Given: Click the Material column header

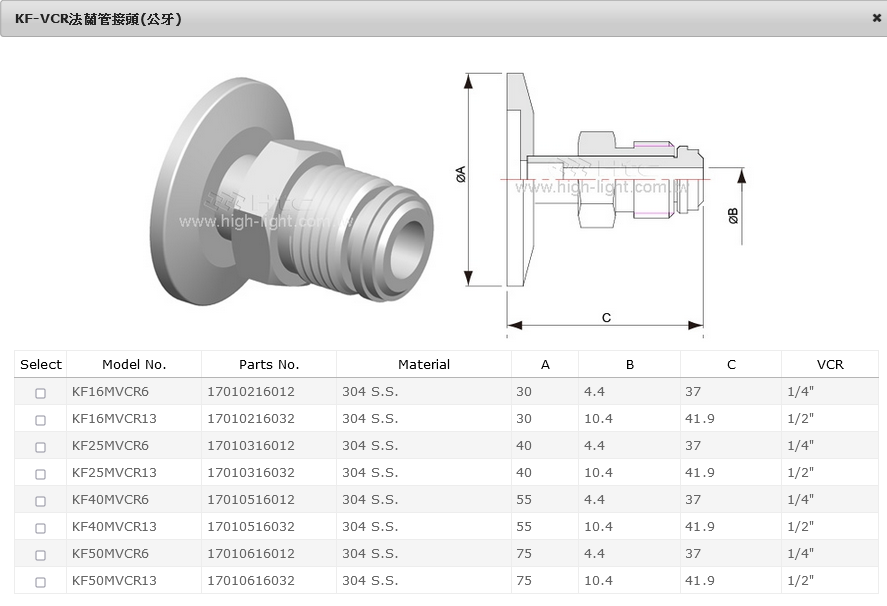Looking at the screenshot, I should coord(424,365).
